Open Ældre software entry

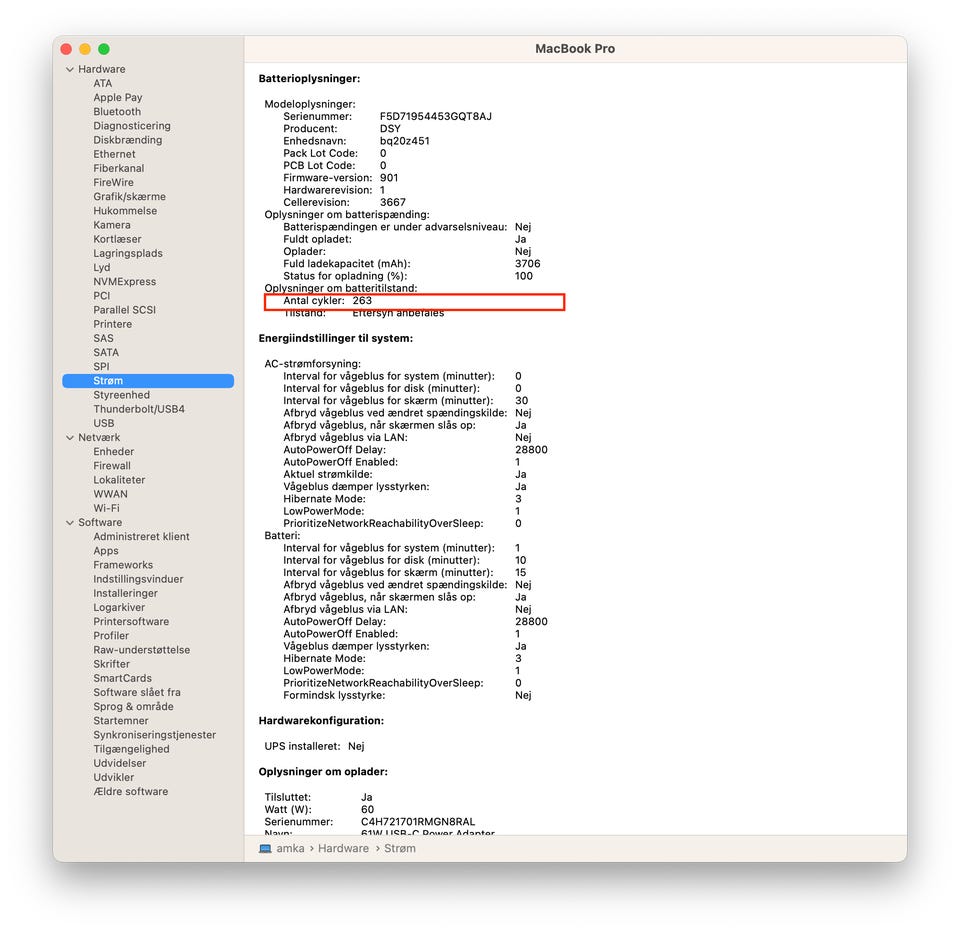130,791
